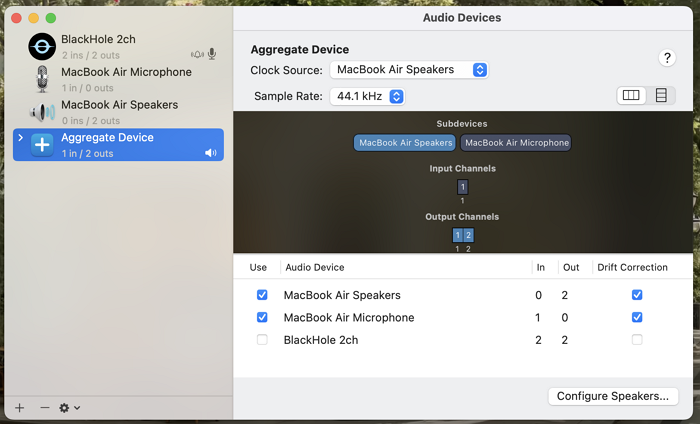Select the MacBook Air Speakers subdevice pill
Screen dimensions: 700x424
pyautogui.click(x=405, y=143)
